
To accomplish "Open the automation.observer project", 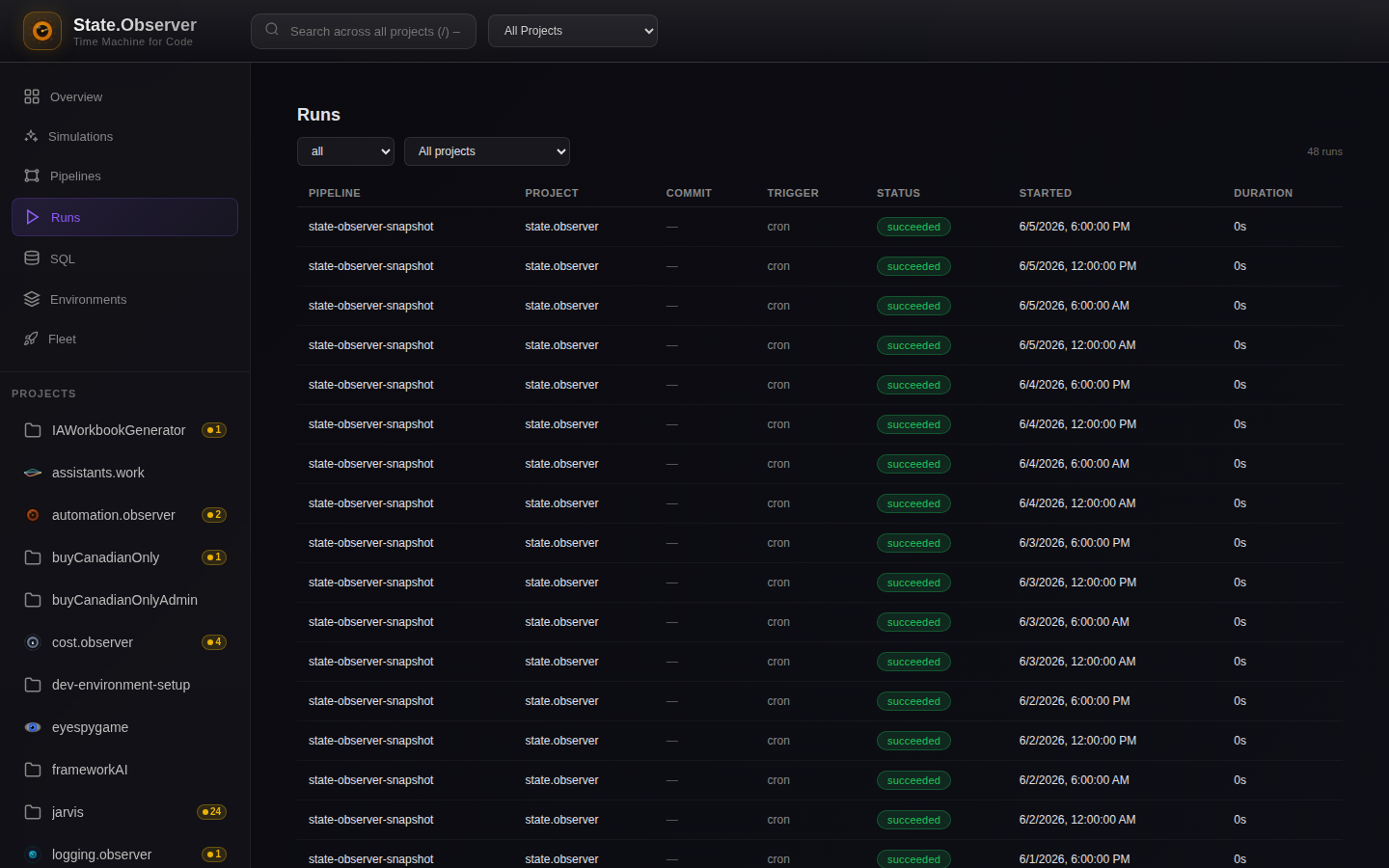I will tap(124, 515).
